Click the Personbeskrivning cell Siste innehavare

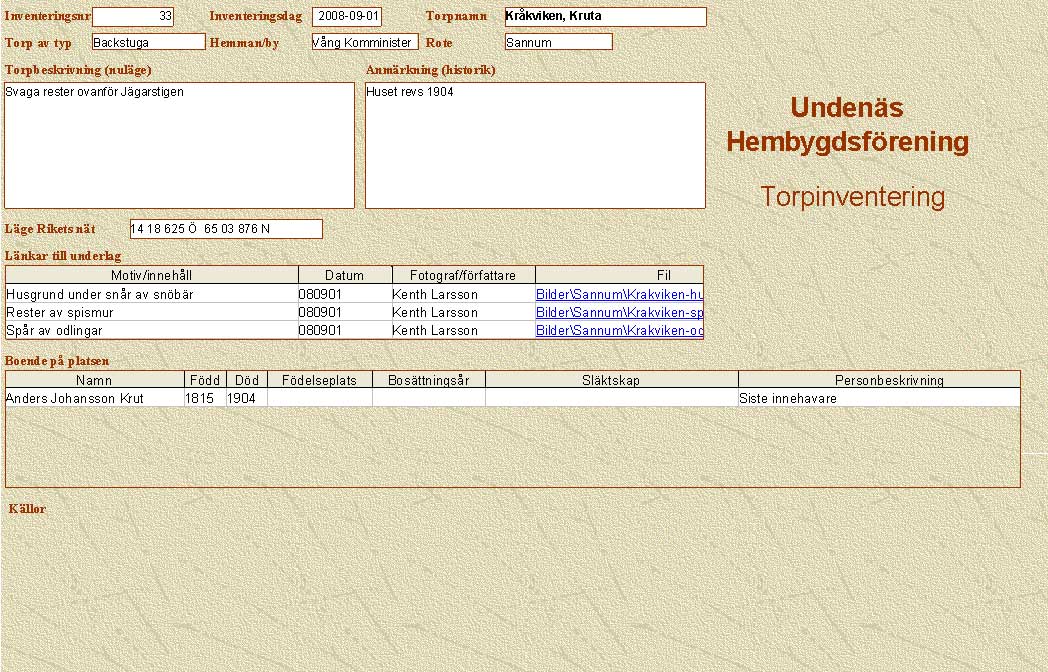pos(878,398)
